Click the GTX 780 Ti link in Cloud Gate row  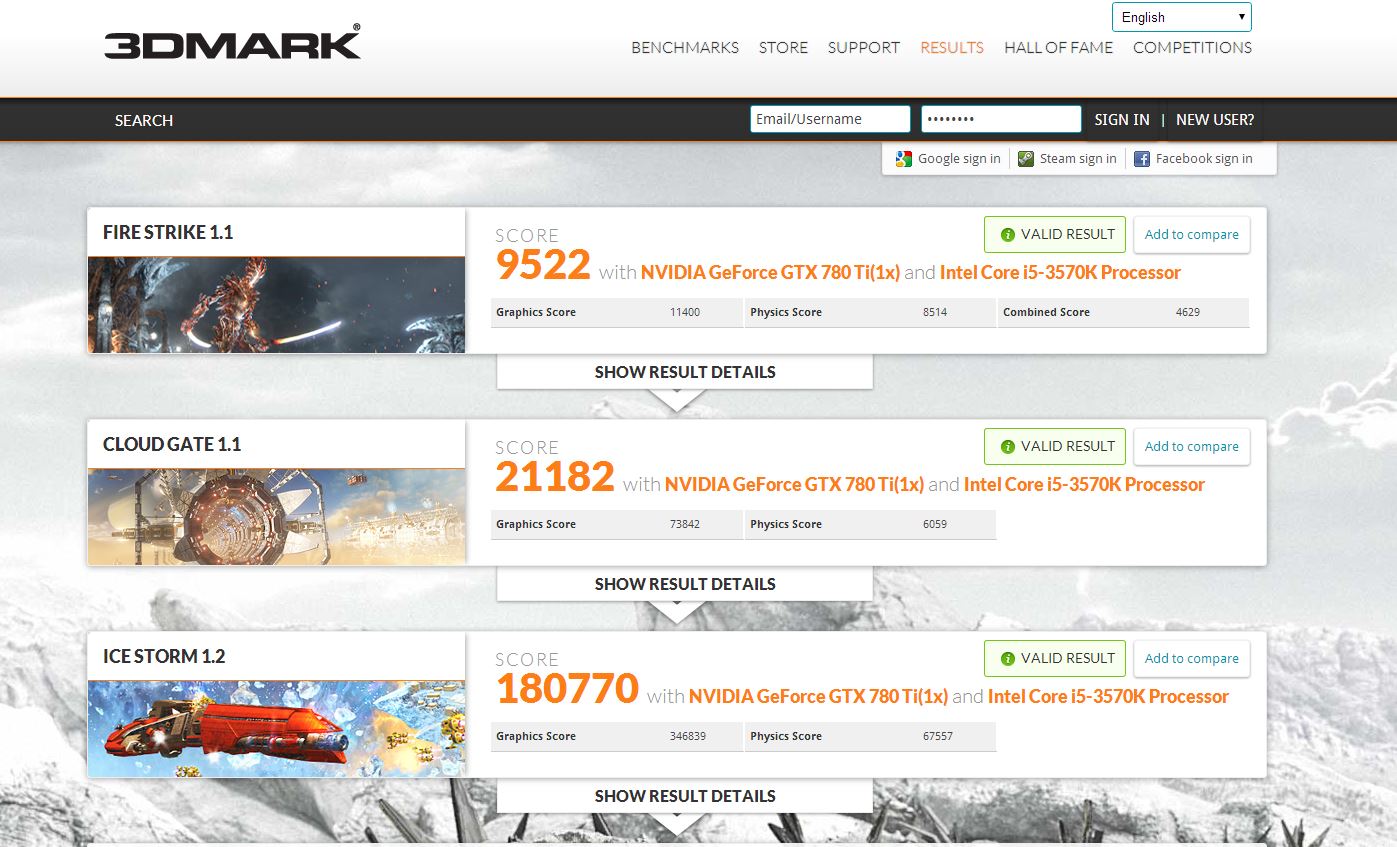tap(794, 484)
